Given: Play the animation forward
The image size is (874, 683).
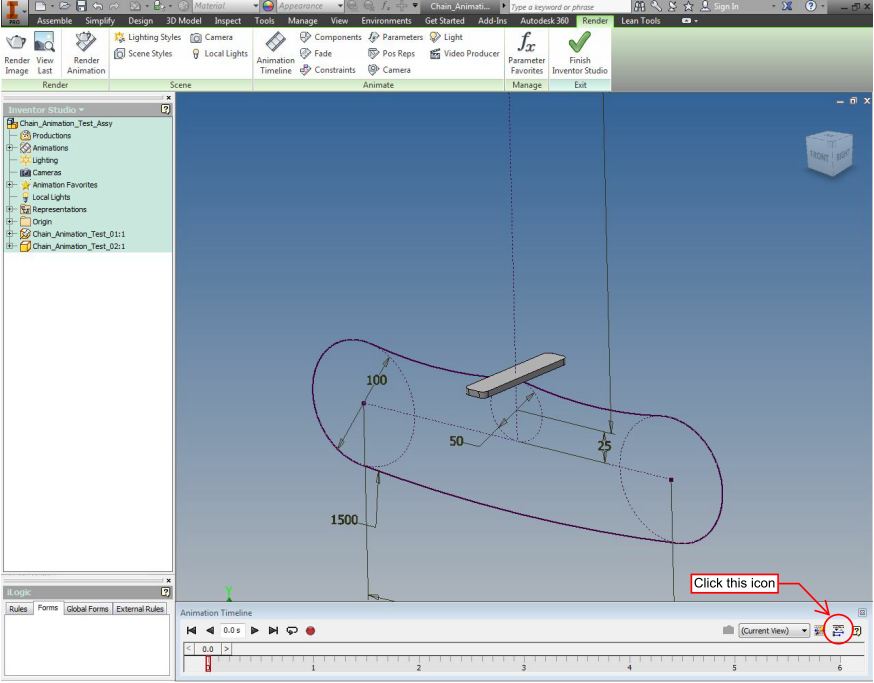Looking at the screenshot, I should pyautogui.click(x=254, y=631).
